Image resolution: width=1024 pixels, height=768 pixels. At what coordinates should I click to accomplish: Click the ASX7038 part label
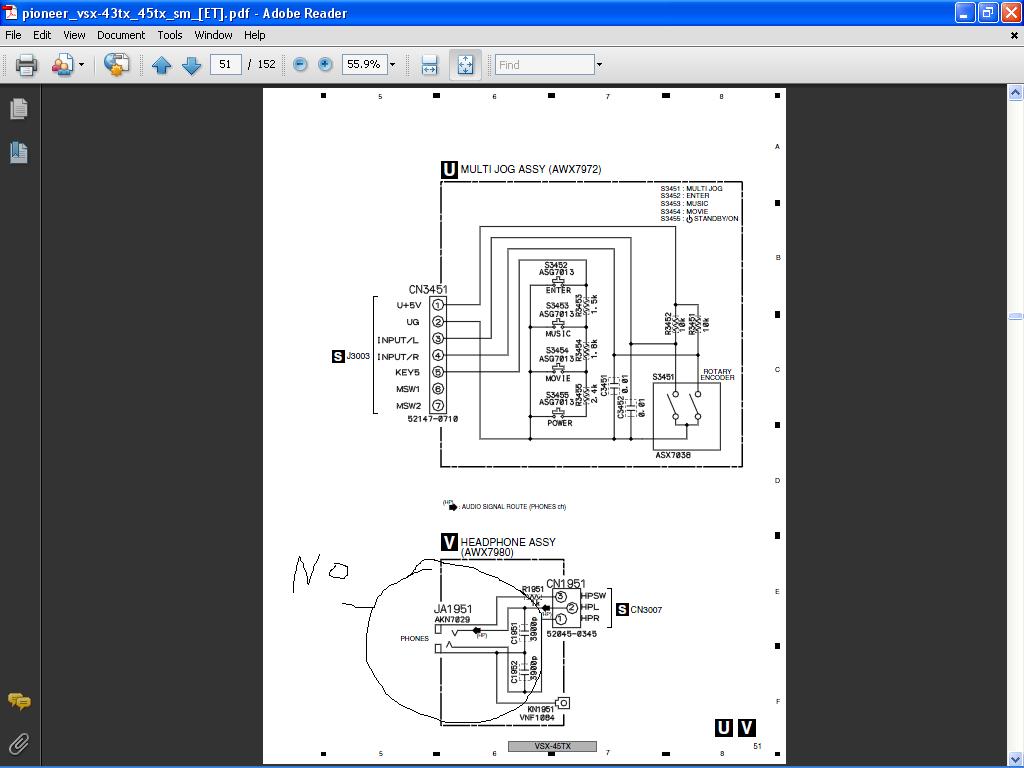tap(673, 455)
